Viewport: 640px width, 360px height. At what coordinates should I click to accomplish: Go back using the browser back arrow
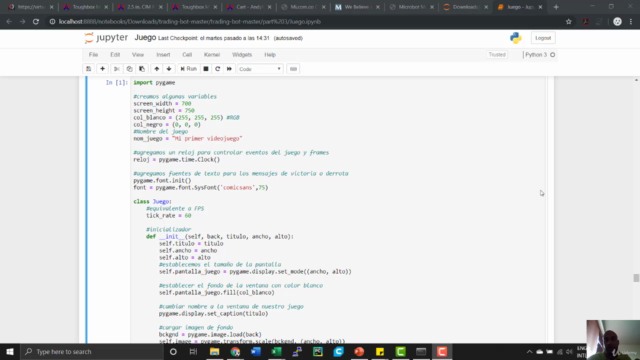(9, 22)
